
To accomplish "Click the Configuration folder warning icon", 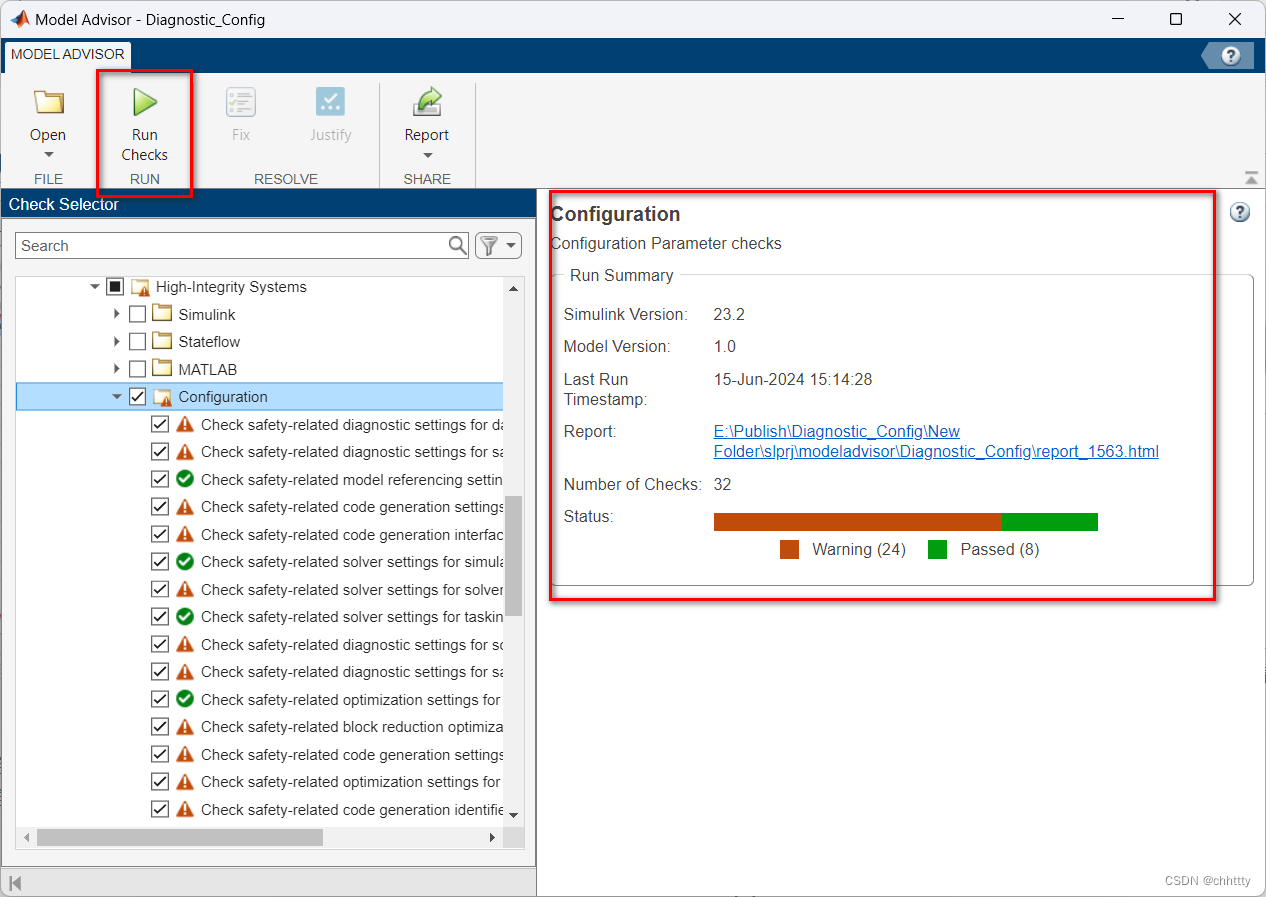I will tap(163, 397).
